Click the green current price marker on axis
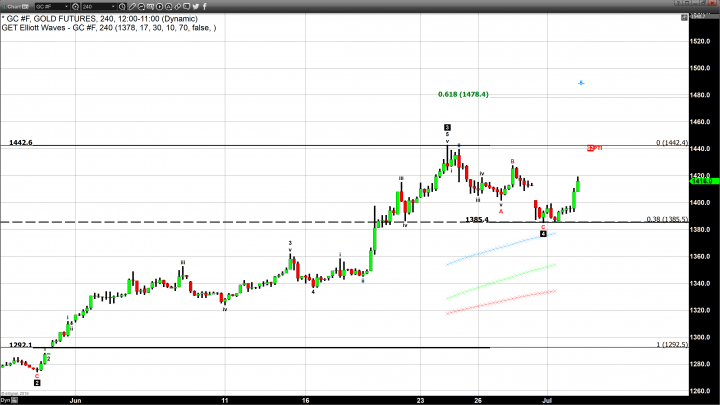This screenshot has height=405, width=720. 702,182
